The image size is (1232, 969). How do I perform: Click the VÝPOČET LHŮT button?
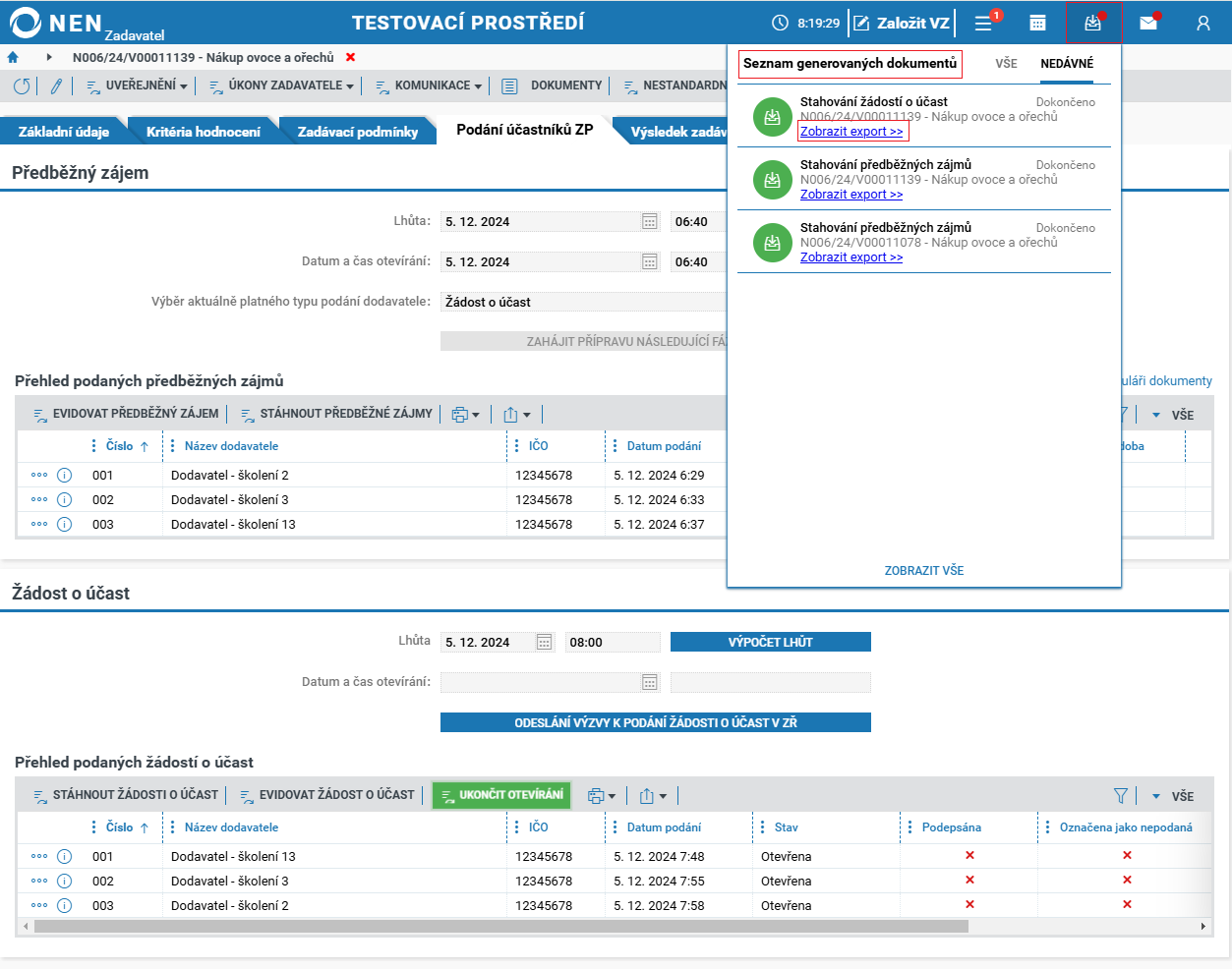coord(771,642)
